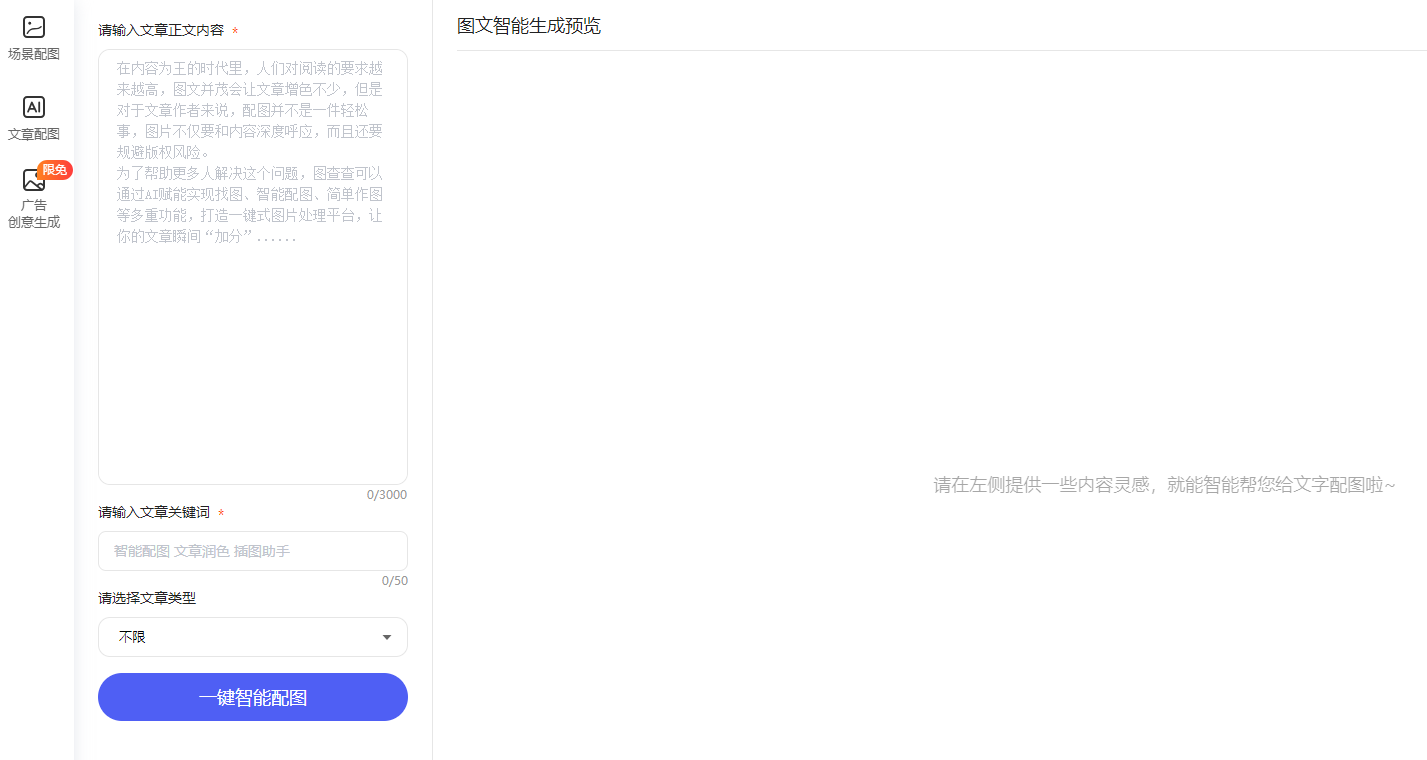Click the red 限免 badge
Image resolution: width=1427 pixels, height=760 pixels.
55,170
